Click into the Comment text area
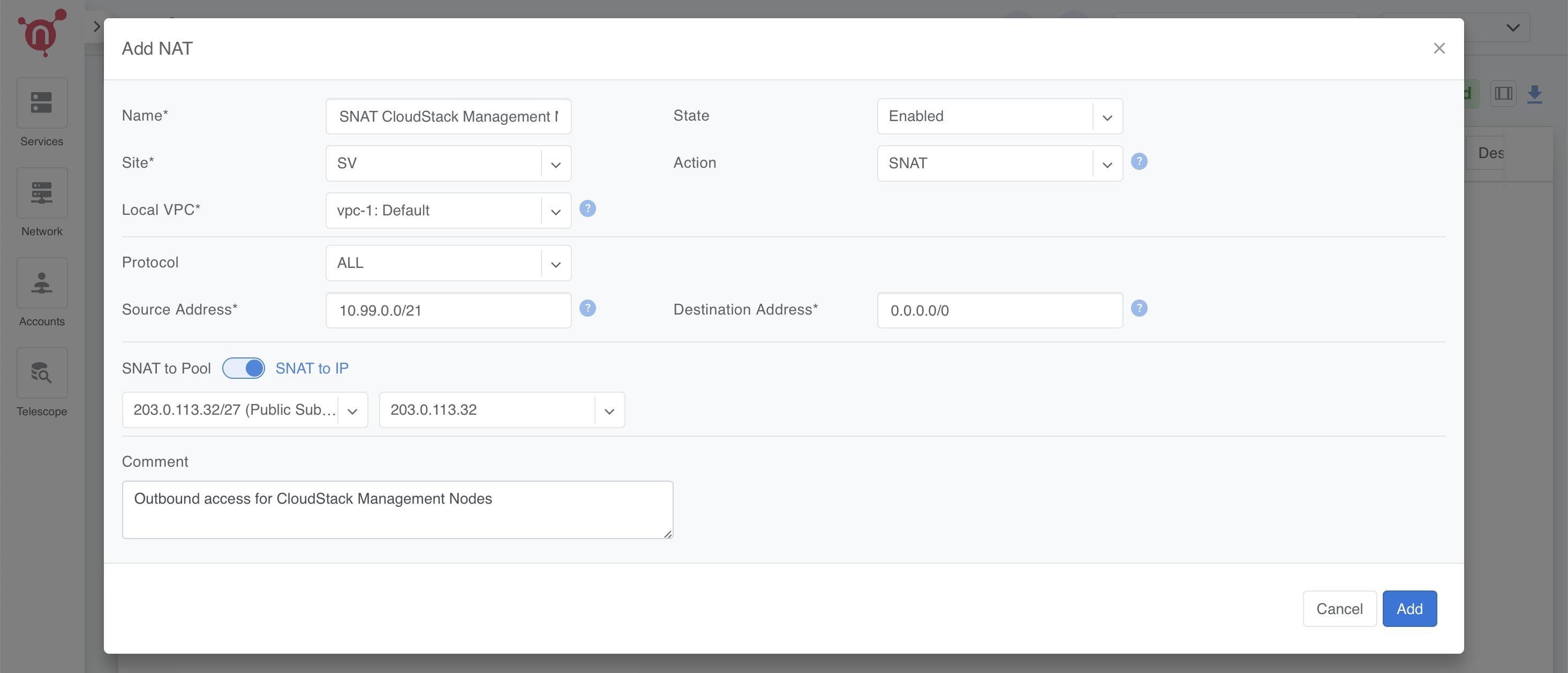 tap(397, 510)
